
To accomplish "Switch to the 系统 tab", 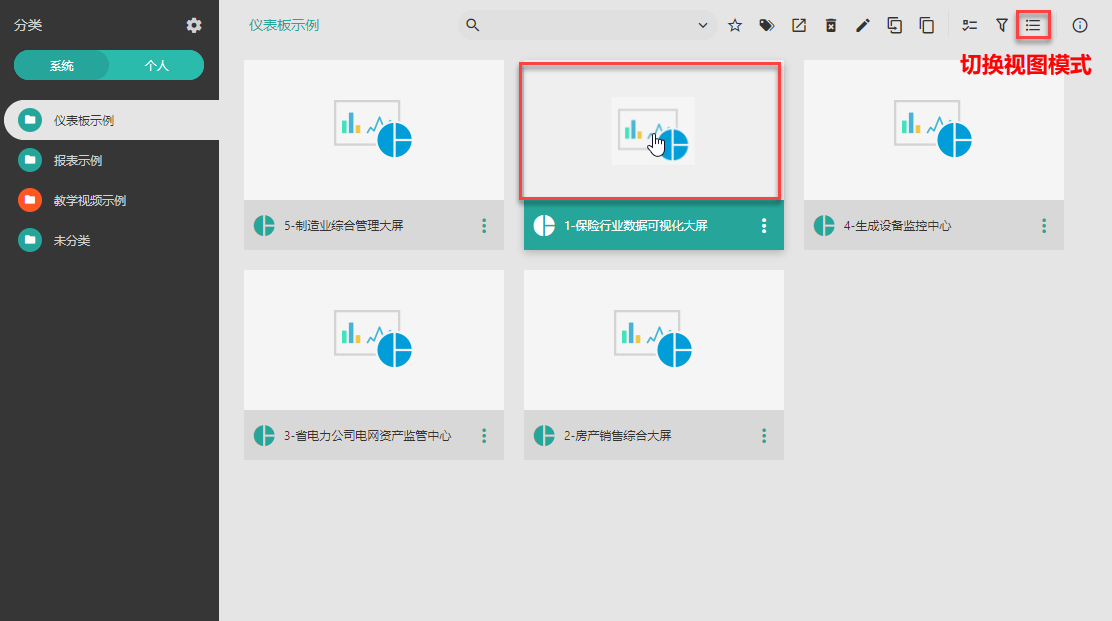I will pos(62,65).
